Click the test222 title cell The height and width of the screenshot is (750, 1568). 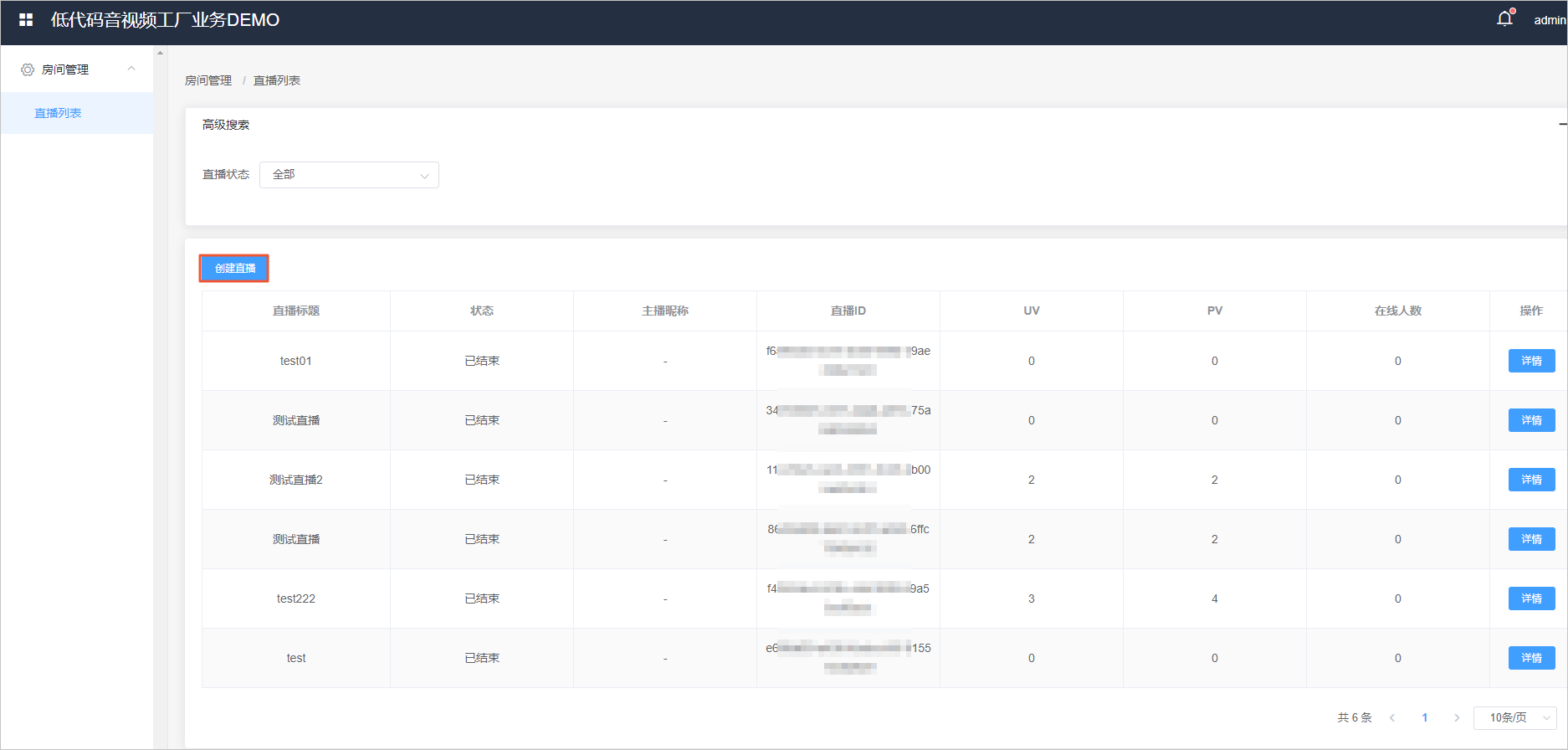tap(296, 598)
